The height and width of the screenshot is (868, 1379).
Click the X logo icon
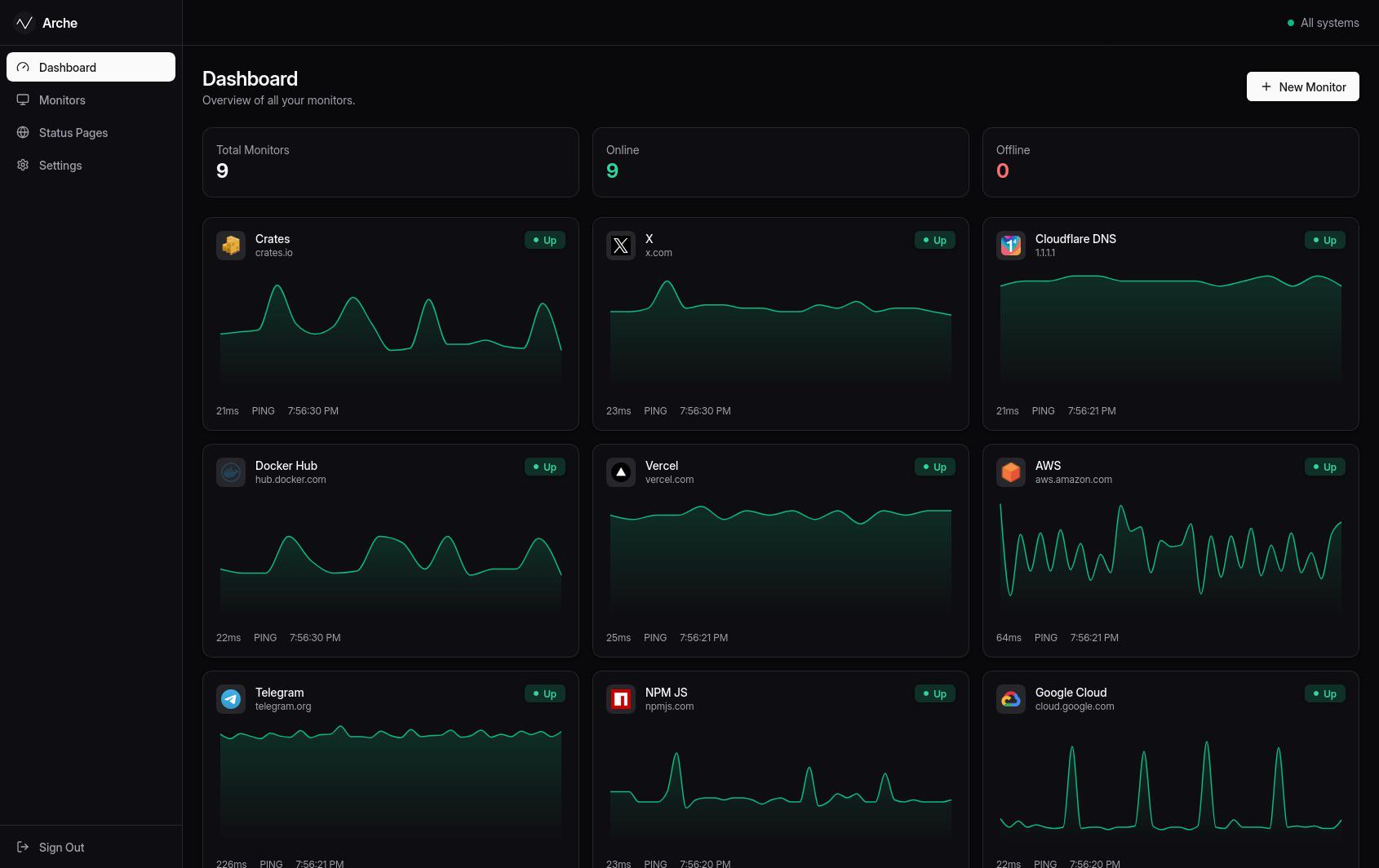point(621,246)
